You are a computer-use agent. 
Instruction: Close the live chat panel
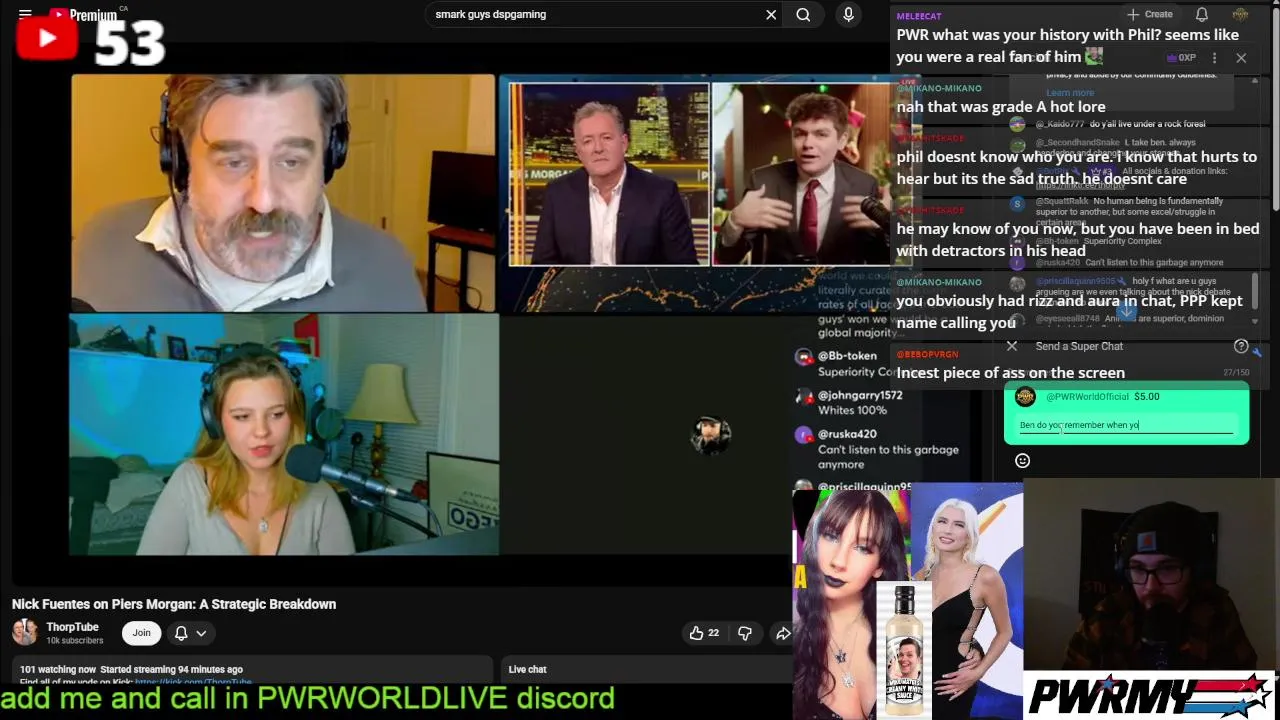(x=1241, y=58)
